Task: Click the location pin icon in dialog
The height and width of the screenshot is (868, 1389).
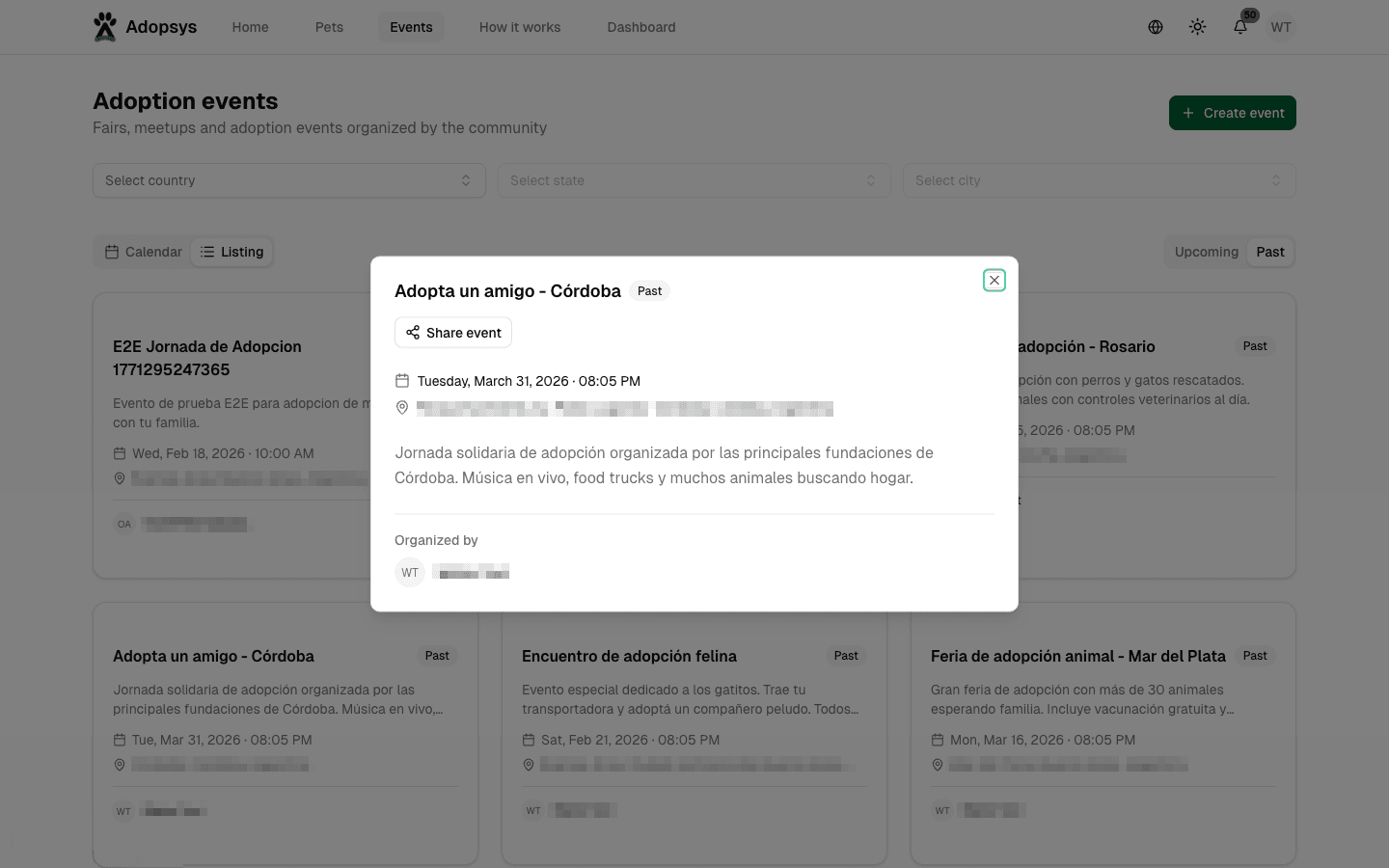Action: [x=402, y=408]
